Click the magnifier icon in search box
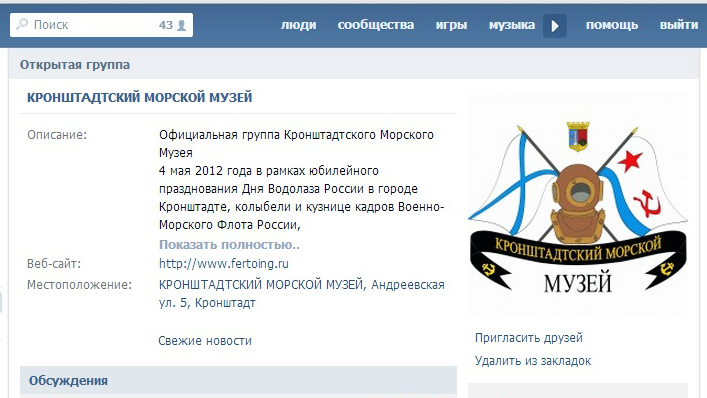 (22, 24)
